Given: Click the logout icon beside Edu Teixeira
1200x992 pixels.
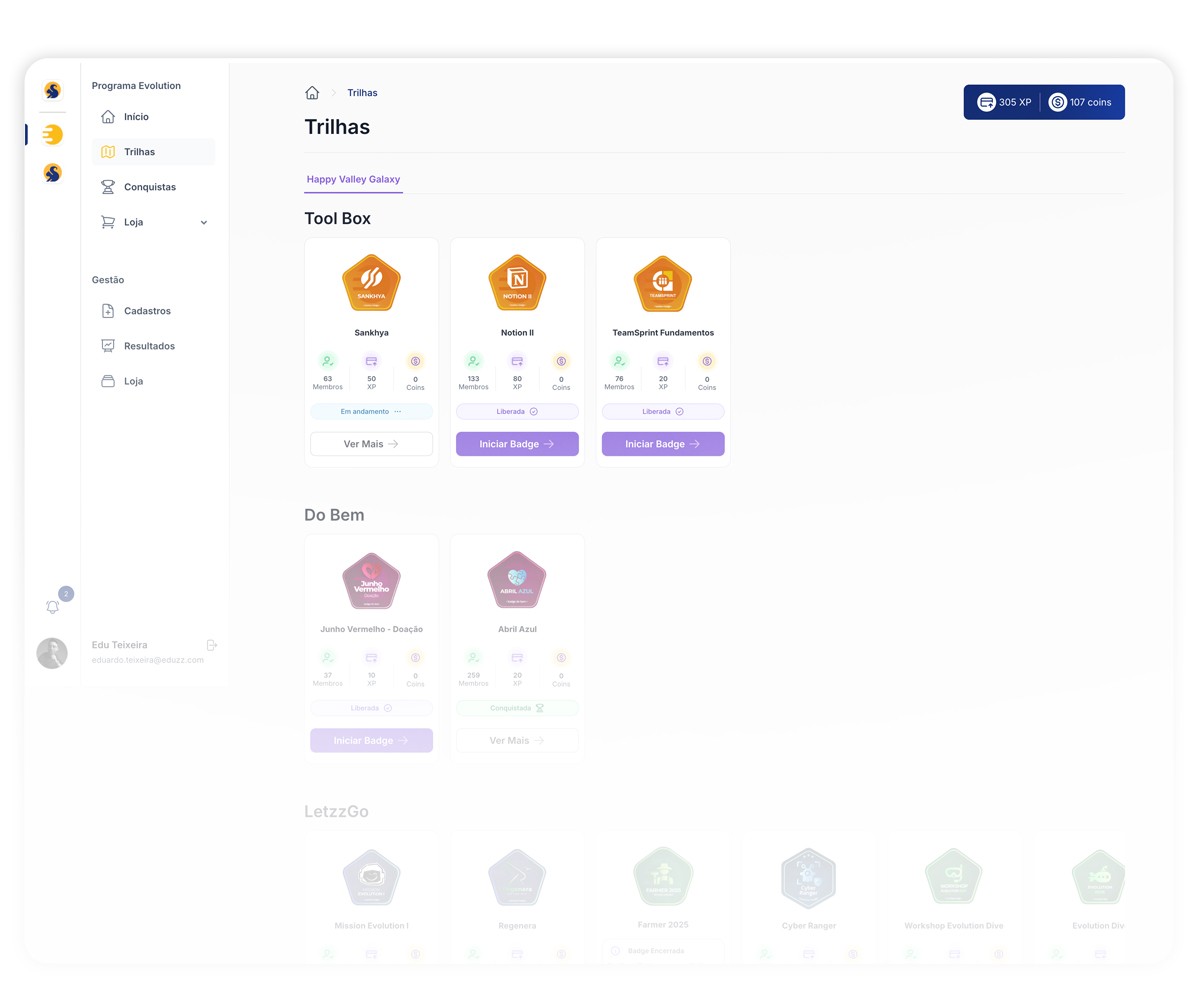Looking at the screenshot, I should (x=211, y=645).
